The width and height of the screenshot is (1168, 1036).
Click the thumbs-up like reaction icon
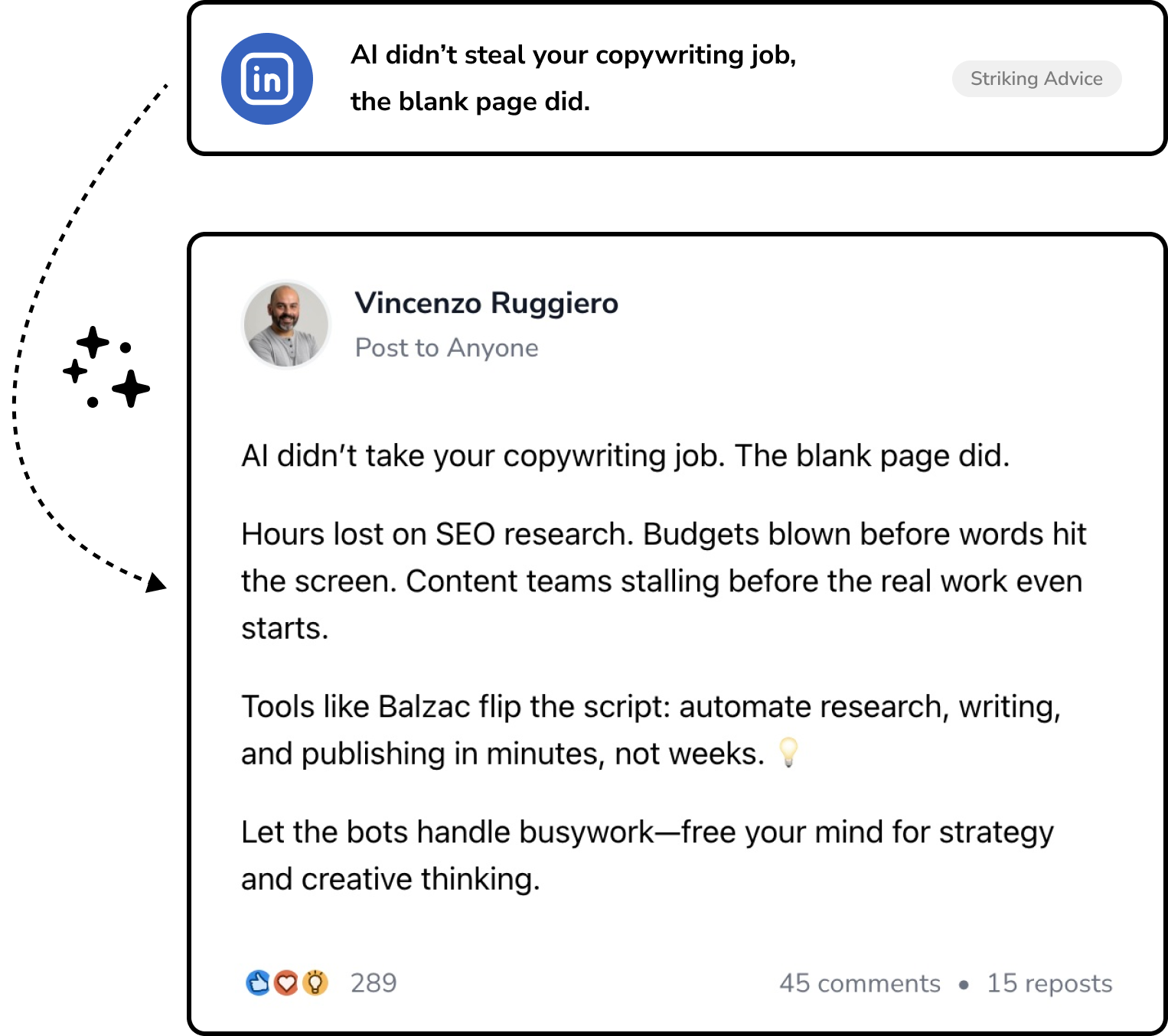(258, 982)
